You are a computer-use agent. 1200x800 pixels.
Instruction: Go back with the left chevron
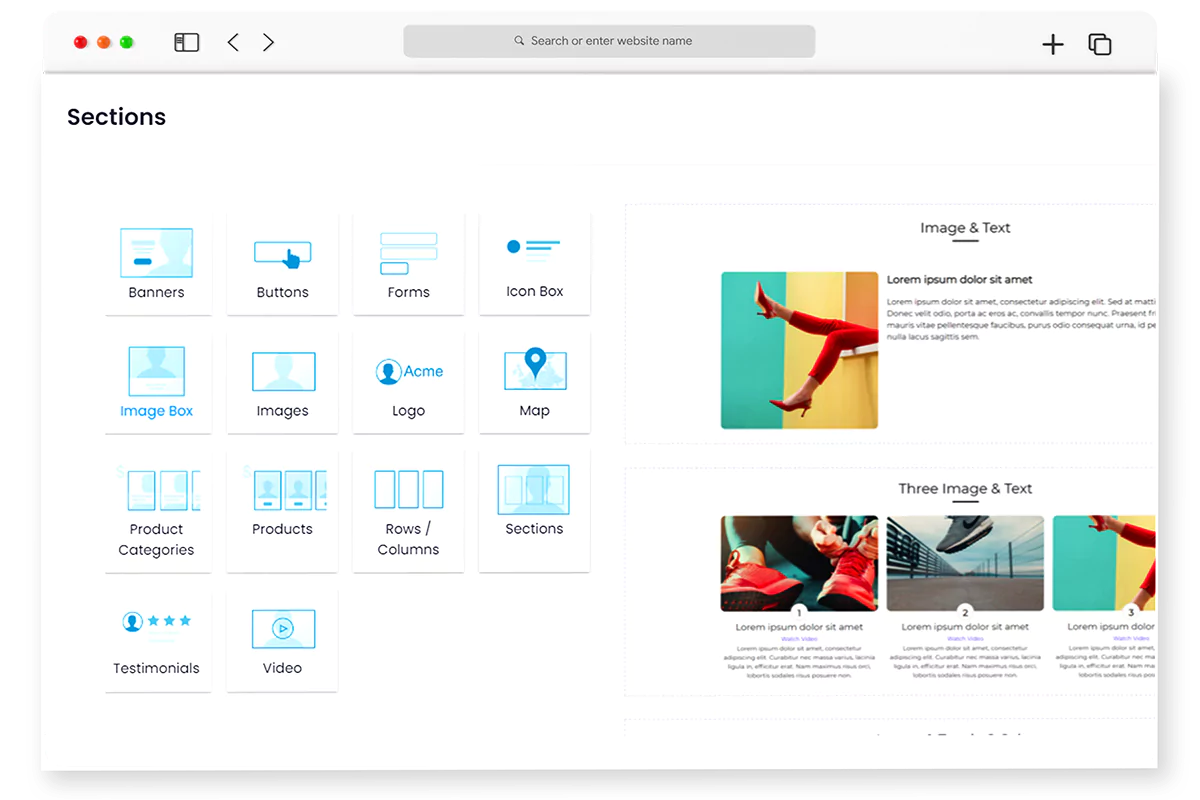pyautogui.click(x=233, y=42)
